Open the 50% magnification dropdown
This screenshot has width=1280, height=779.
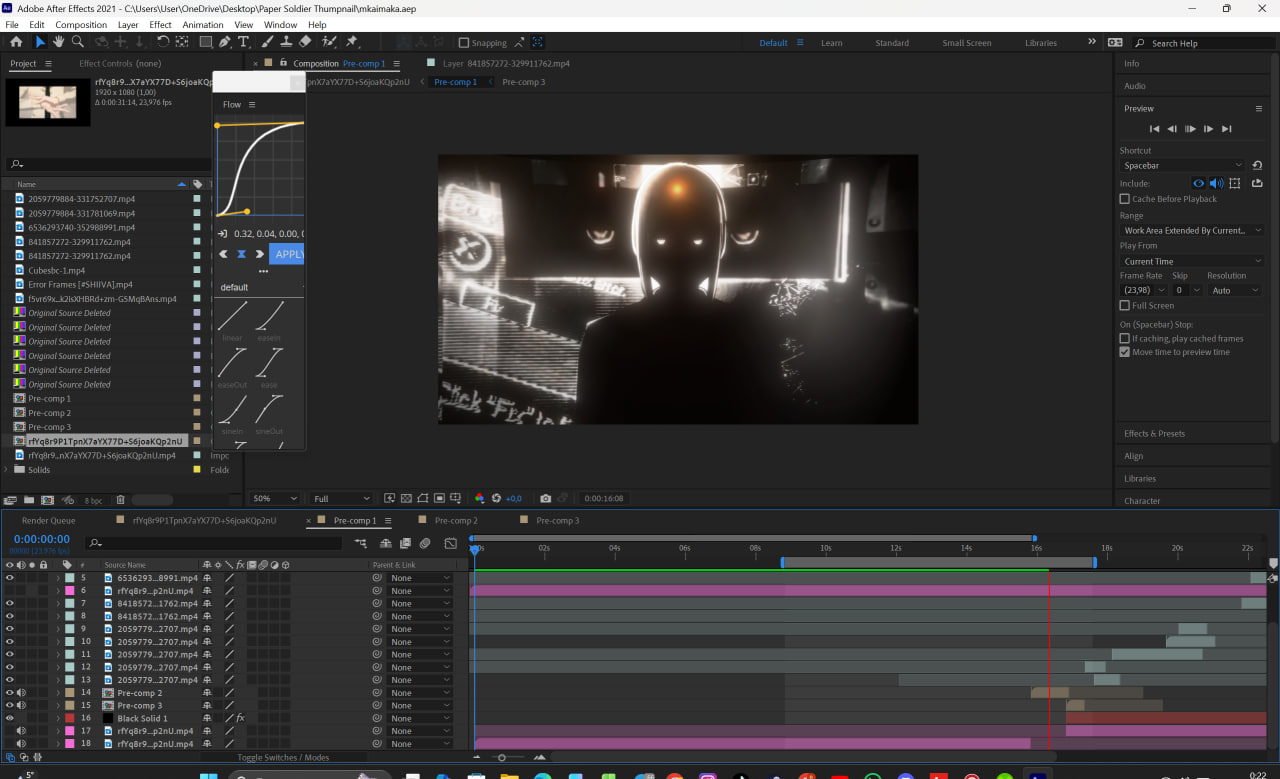click(x=275, y=498)
